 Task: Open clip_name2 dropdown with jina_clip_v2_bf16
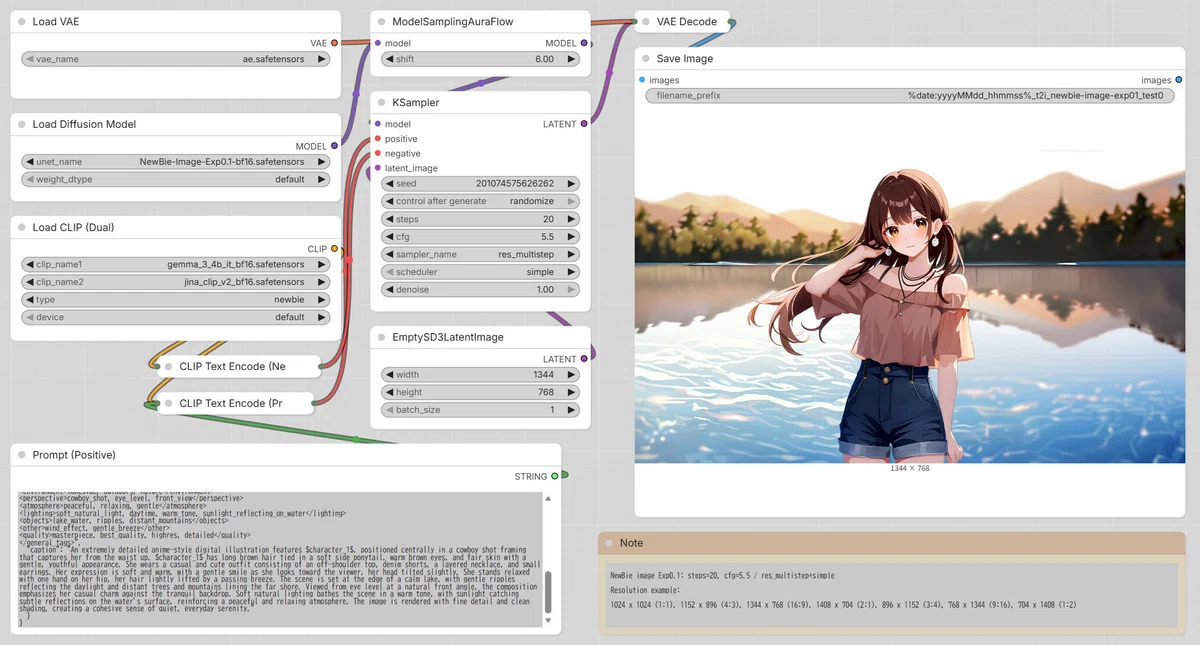pos(176,282)
